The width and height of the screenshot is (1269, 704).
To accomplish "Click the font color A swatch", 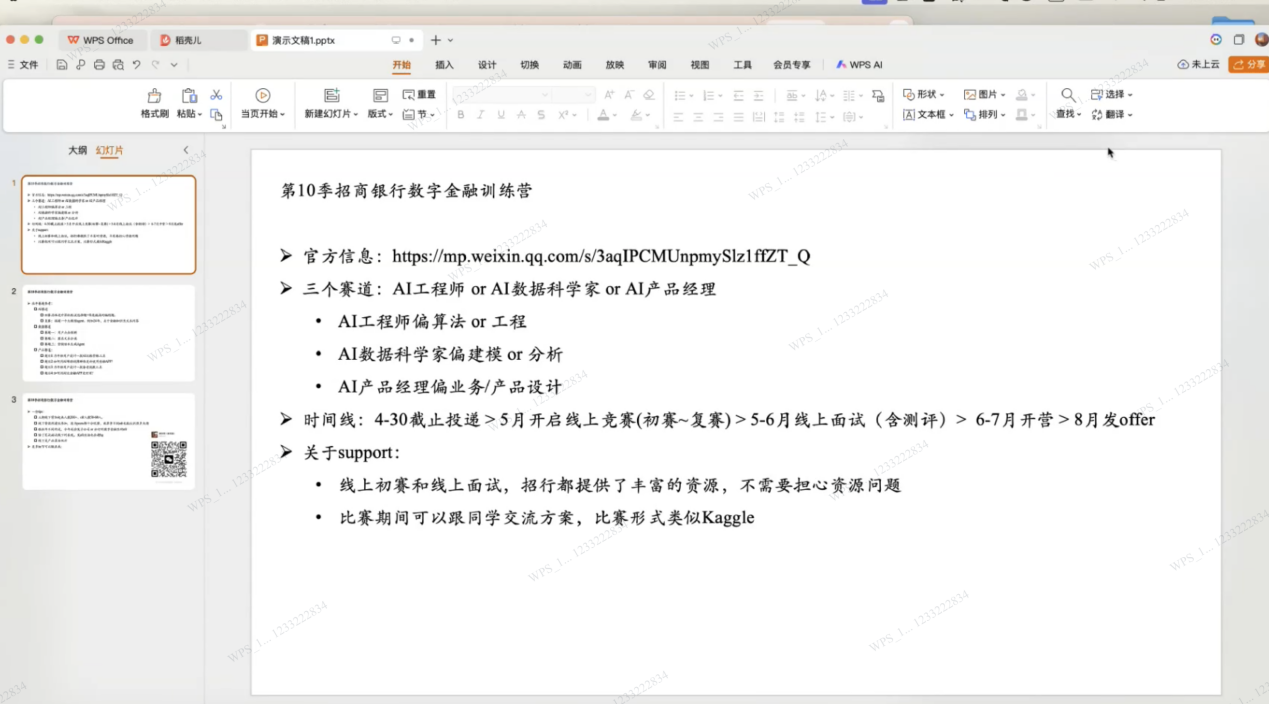I will point(603,115).
